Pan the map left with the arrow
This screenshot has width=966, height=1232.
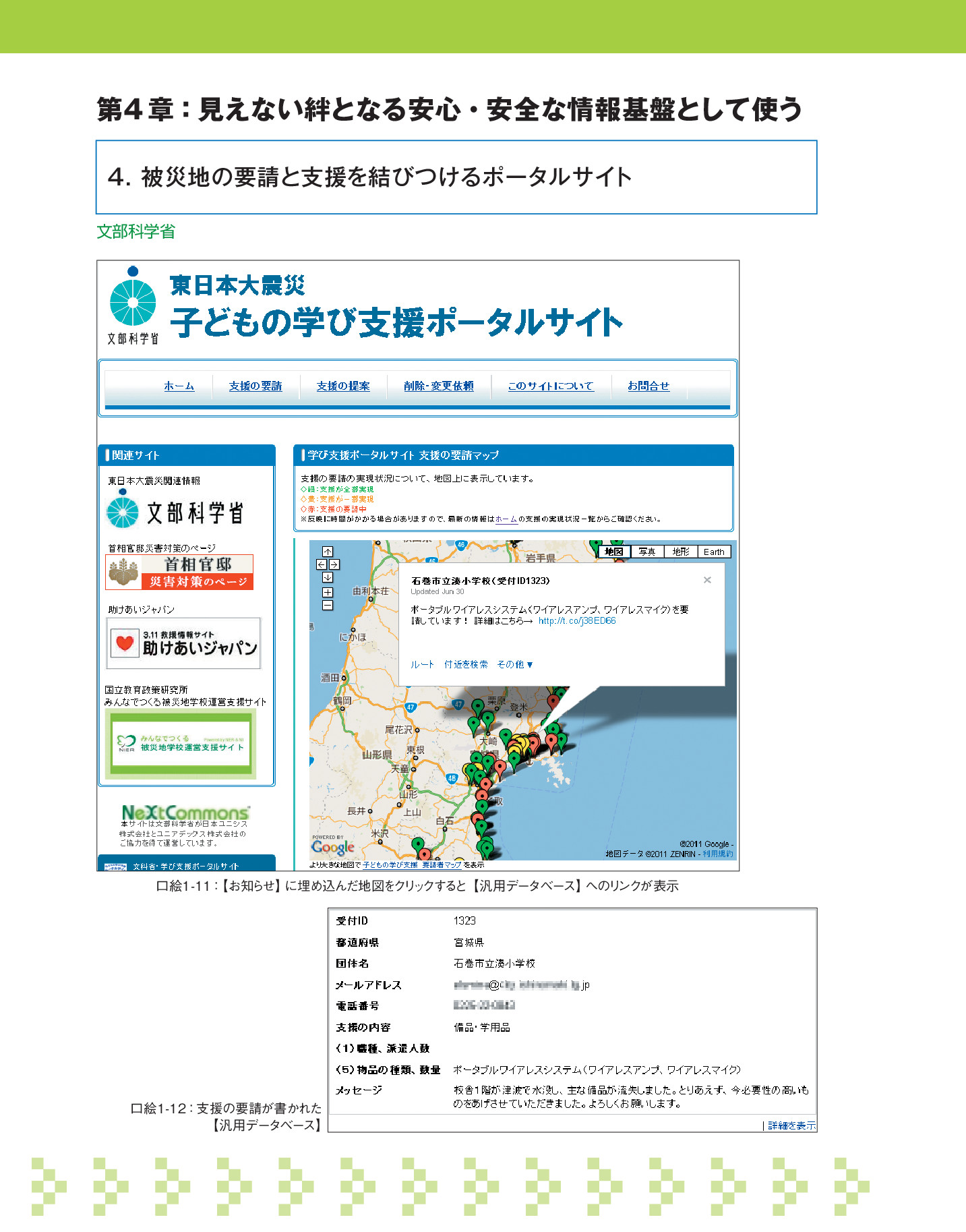(x=322, y=564)
